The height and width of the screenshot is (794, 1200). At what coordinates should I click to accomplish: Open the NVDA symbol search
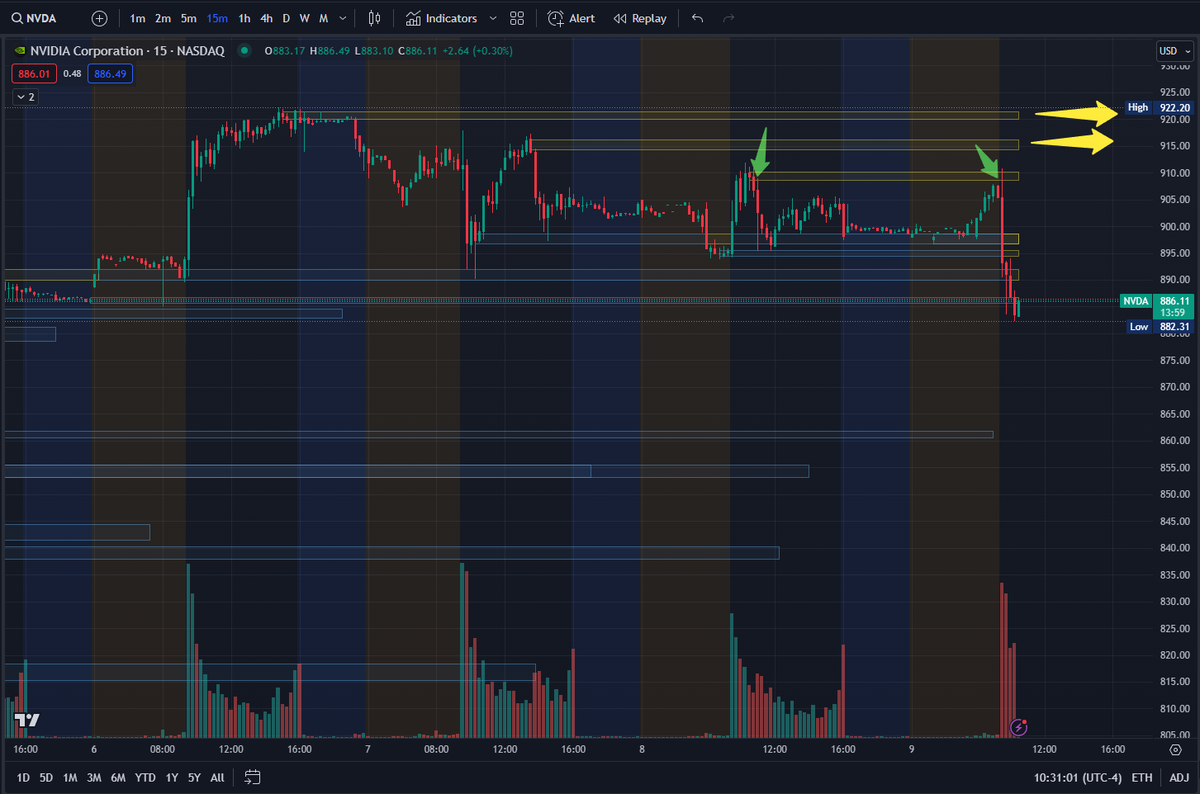click(34, 18)
